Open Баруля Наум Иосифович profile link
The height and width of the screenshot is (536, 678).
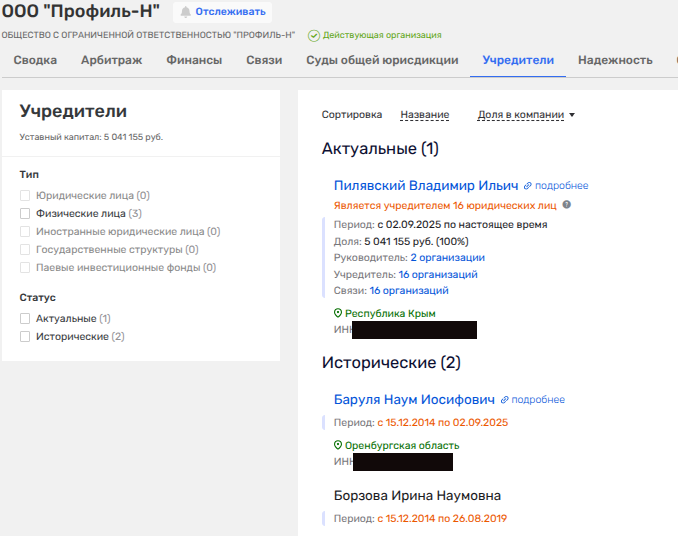click(x=414, y=400)
